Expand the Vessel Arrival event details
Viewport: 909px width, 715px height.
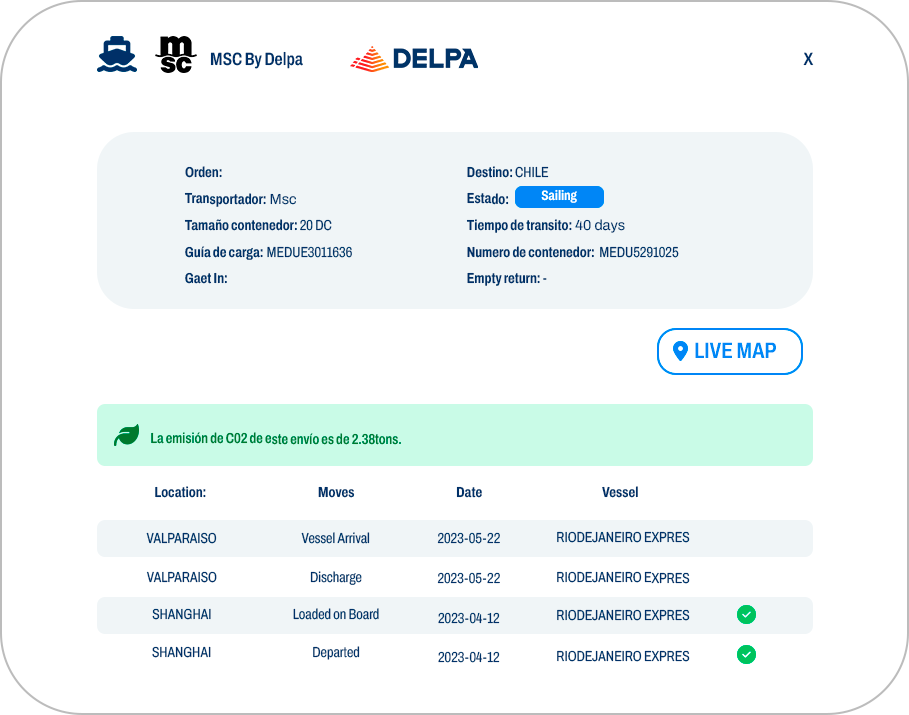coord(336,538)
